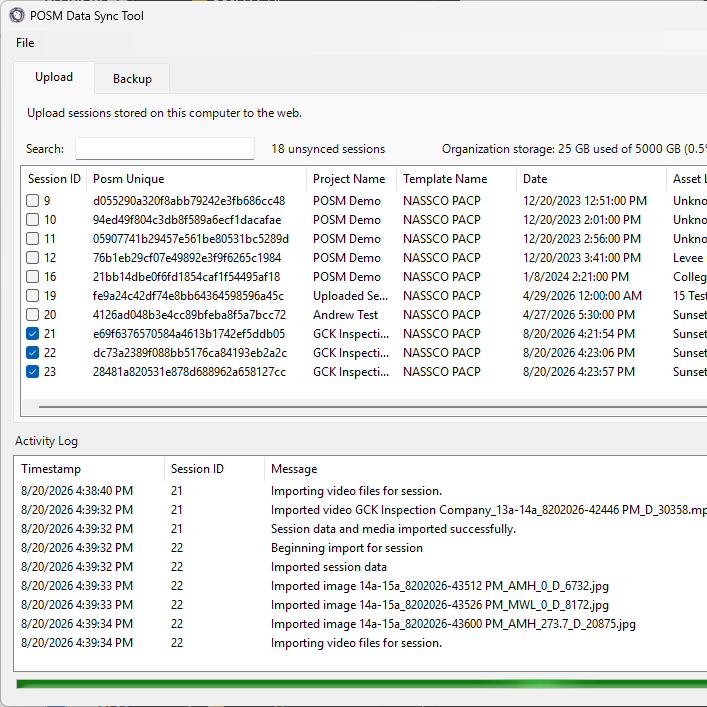This screenshot has height=707, width=707.
Task: Open the File menu
Action: click(x=25, y=43)
